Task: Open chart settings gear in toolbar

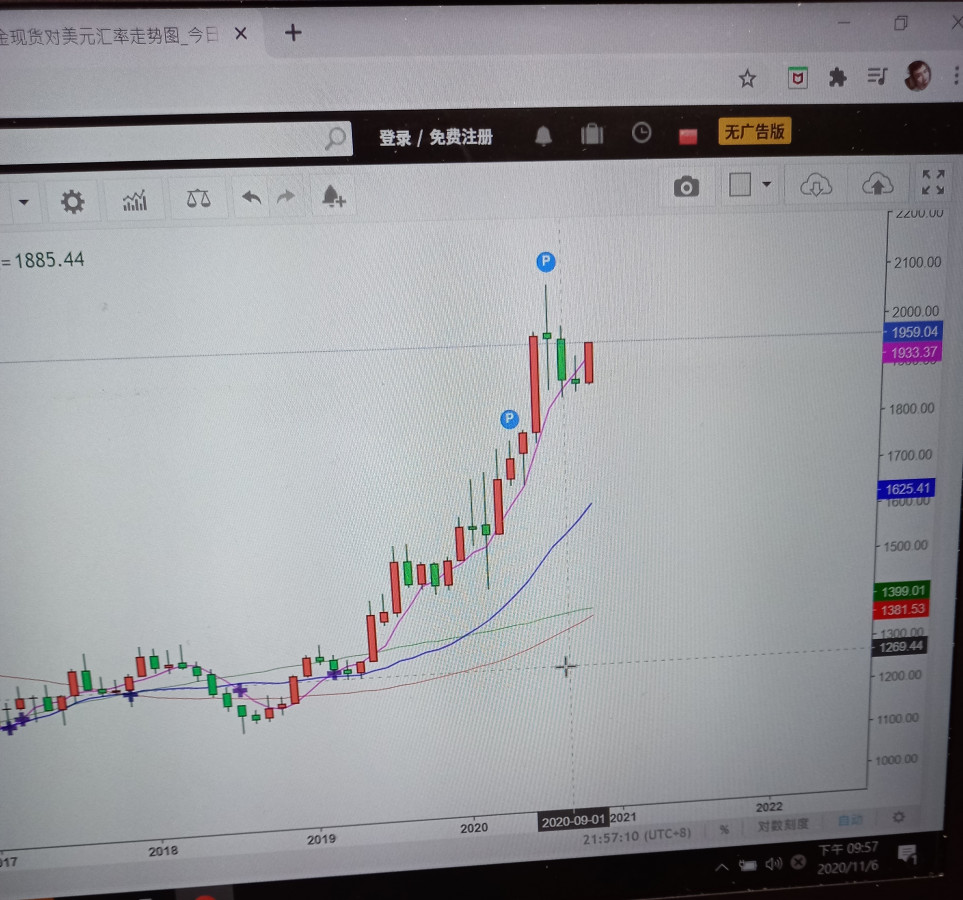Action: pos(72,202)
